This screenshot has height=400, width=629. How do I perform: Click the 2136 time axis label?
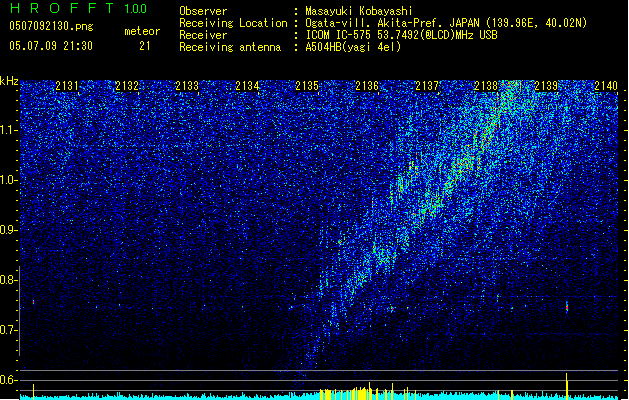367,85
